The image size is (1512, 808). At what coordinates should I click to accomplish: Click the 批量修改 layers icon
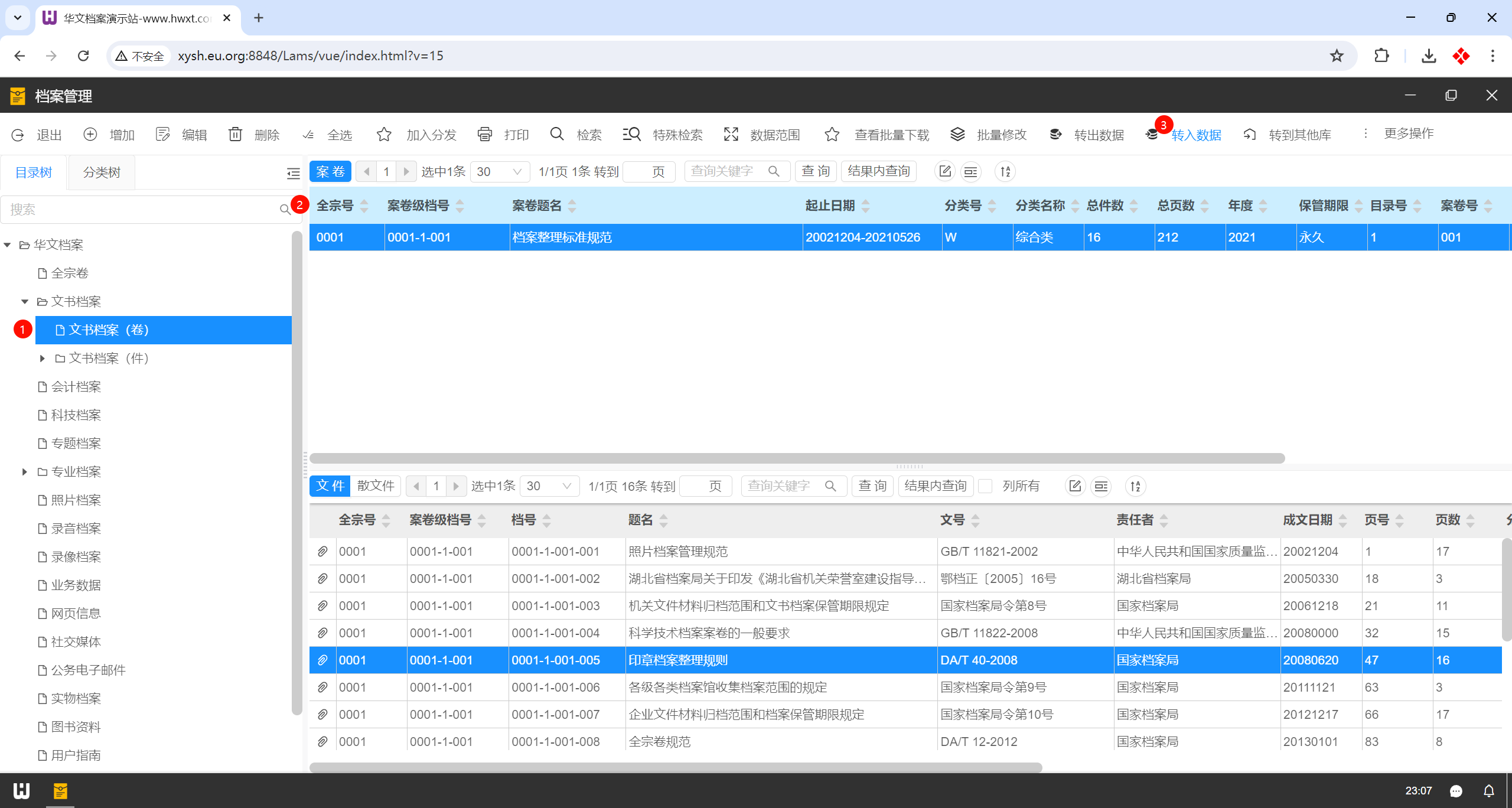(x=957, y=134)
